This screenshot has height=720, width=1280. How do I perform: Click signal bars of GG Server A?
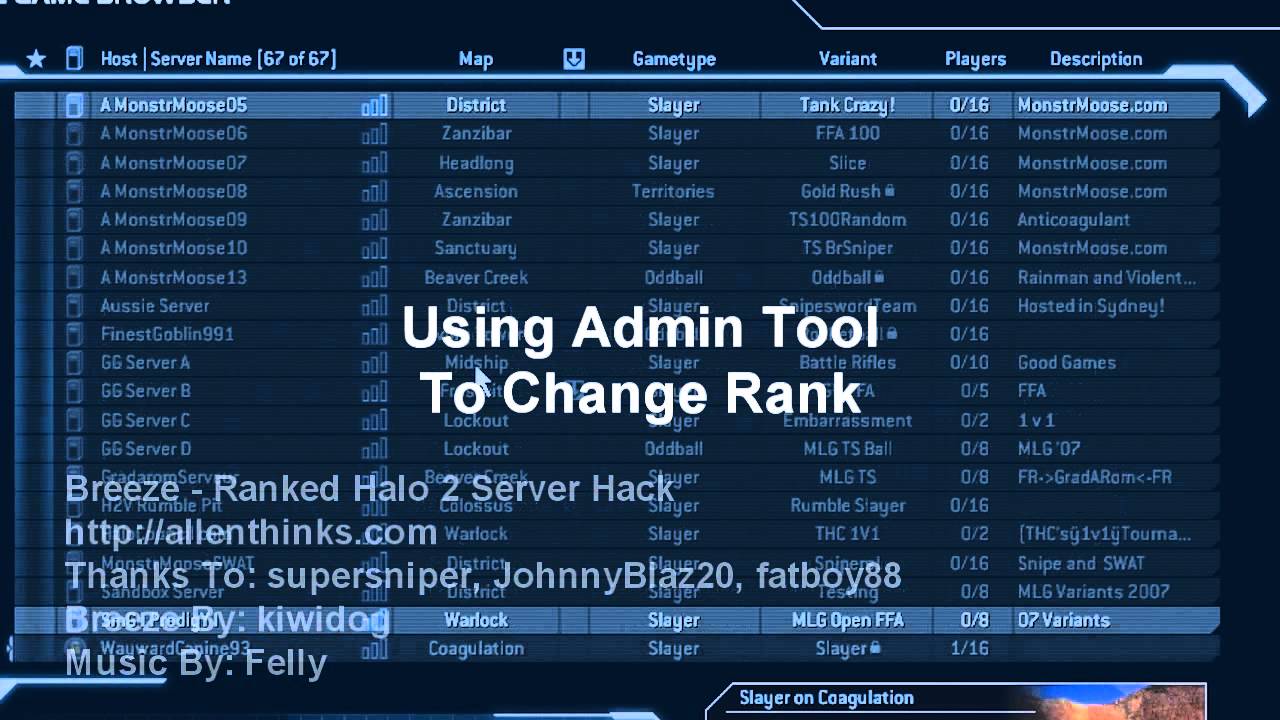click(374, 363)
